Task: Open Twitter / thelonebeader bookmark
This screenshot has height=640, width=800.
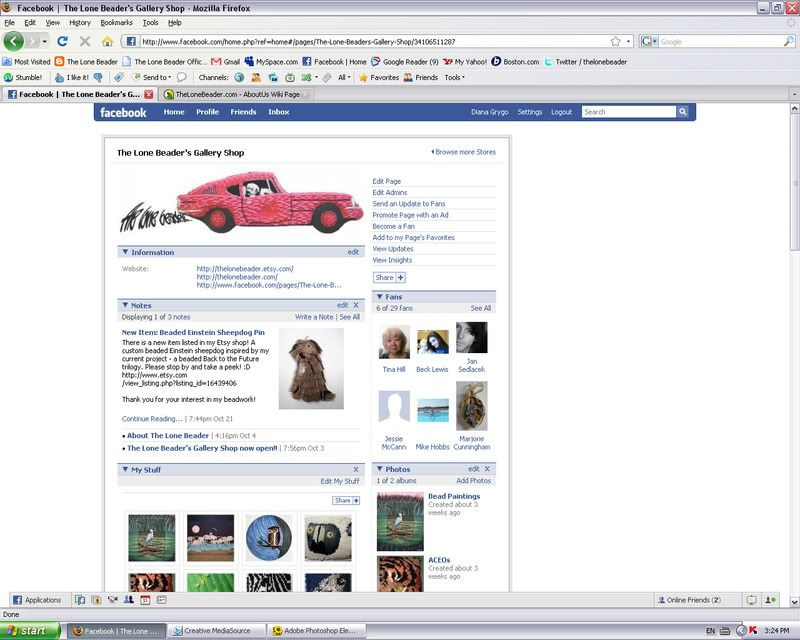Action: pyautogui.click(x=585, y=62)
